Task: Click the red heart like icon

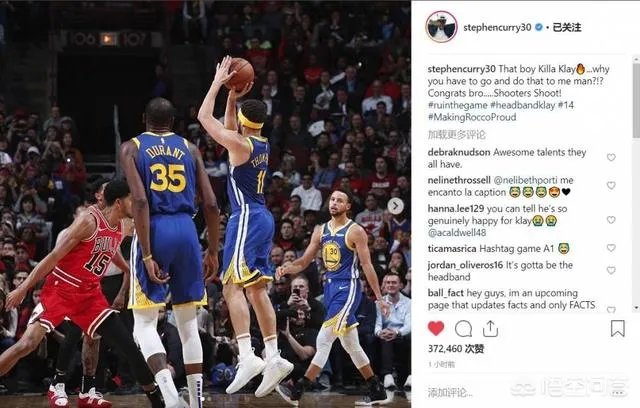Action: 436,328
